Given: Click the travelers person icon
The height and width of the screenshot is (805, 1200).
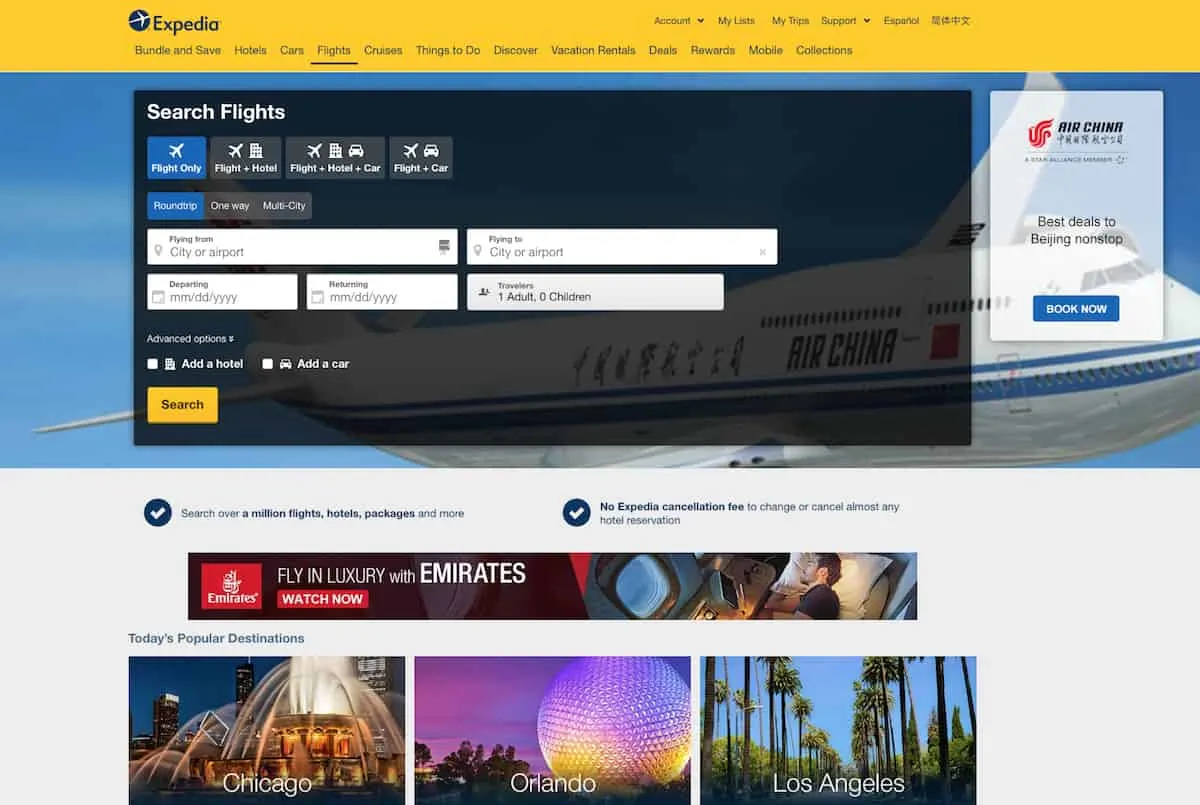Looking at the screenshot, I should [x=484, y=292].
